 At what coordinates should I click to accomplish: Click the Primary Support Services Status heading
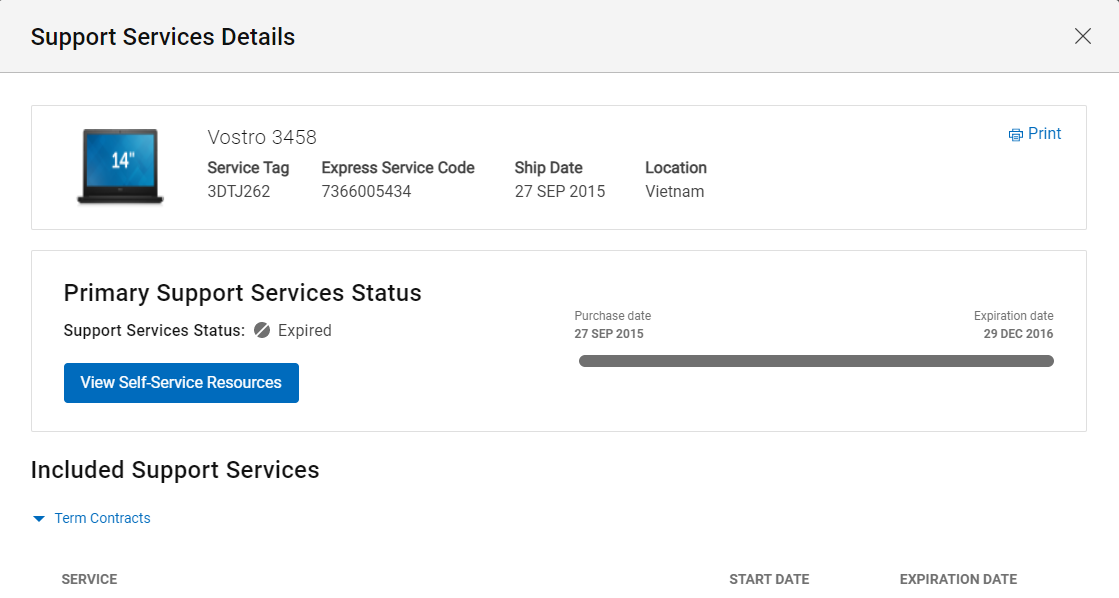pyautogui.click(x=242, y=293)
